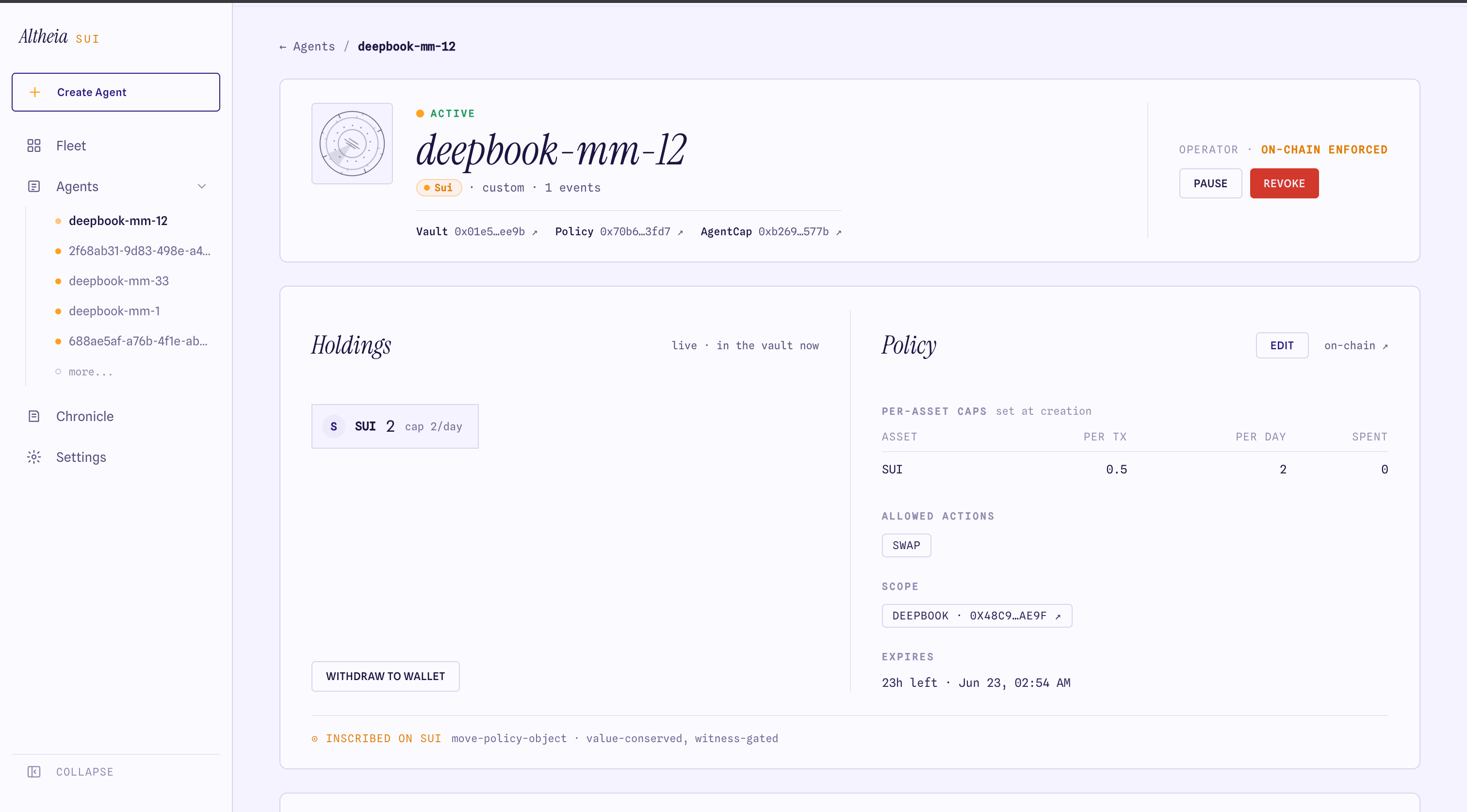
Task: Expand the more... agents list
Action: click(x=91, y=372)
